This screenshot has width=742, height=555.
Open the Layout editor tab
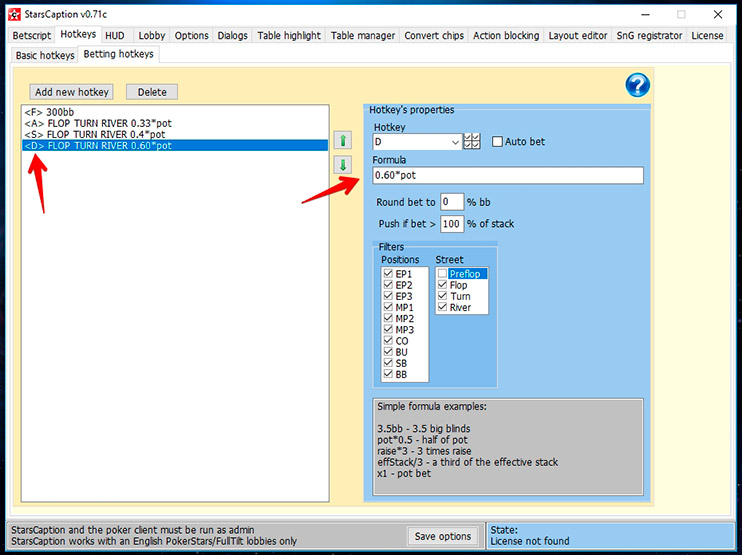point(577,35)
